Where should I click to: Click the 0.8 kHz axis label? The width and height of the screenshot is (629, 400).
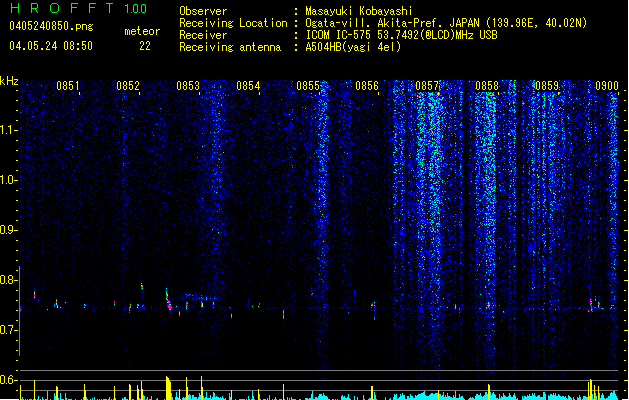click(x=8, y=280)
